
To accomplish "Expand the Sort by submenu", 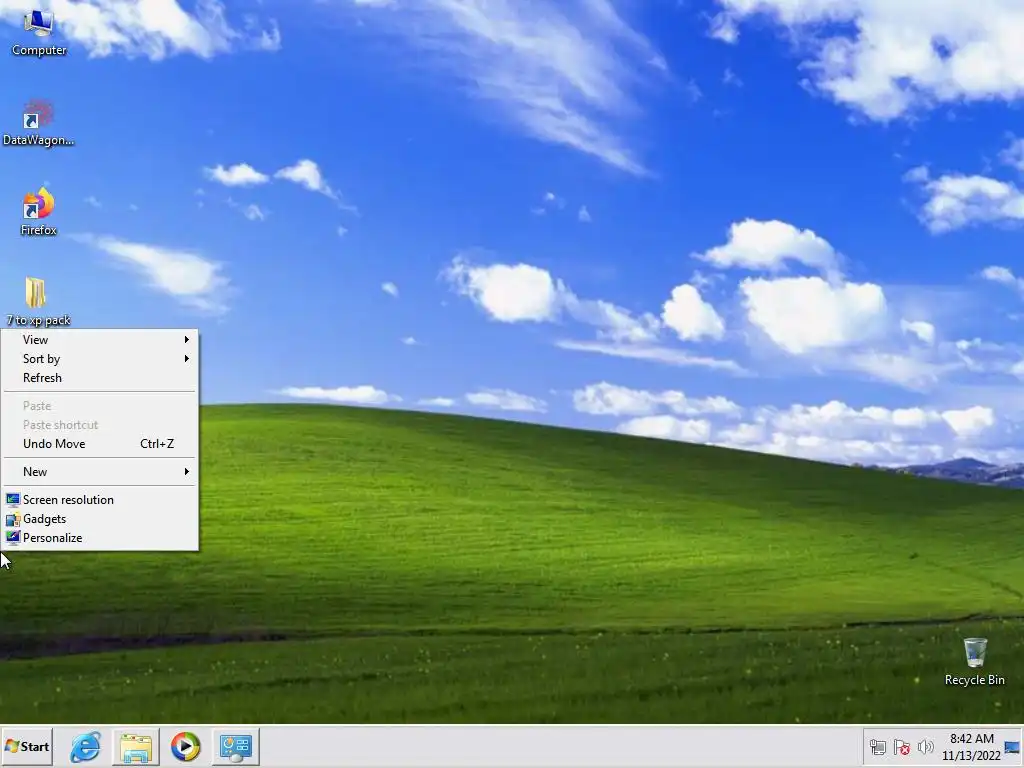I will coord(100,359).
